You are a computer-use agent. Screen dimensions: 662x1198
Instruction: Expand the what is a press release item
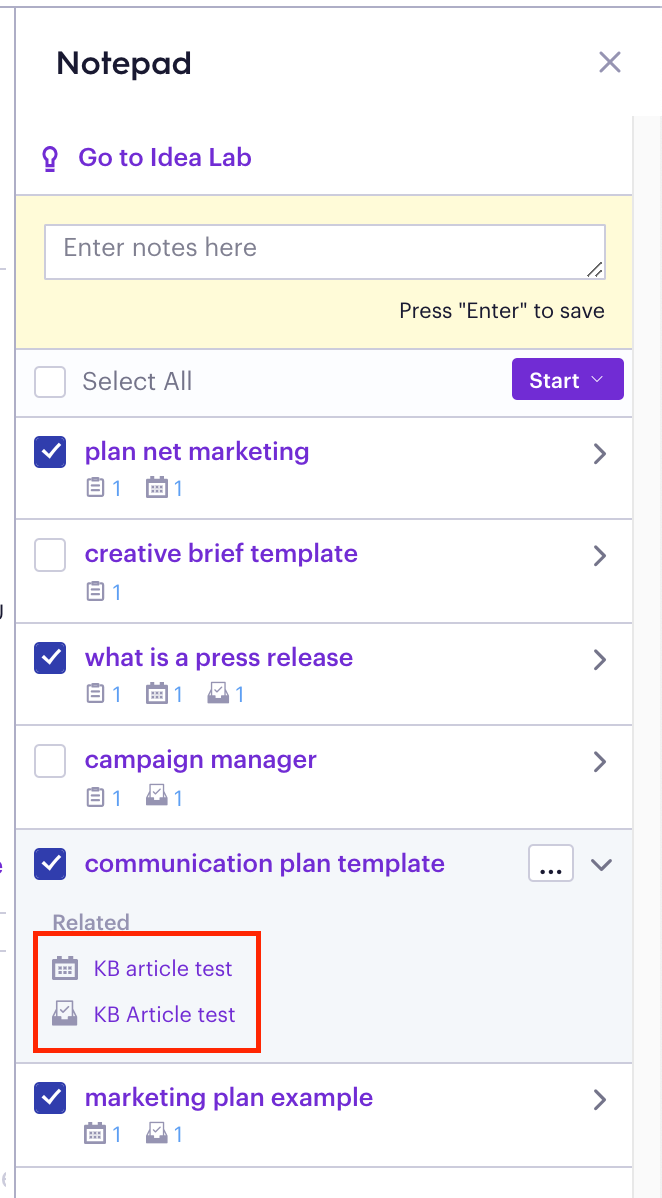600,659
